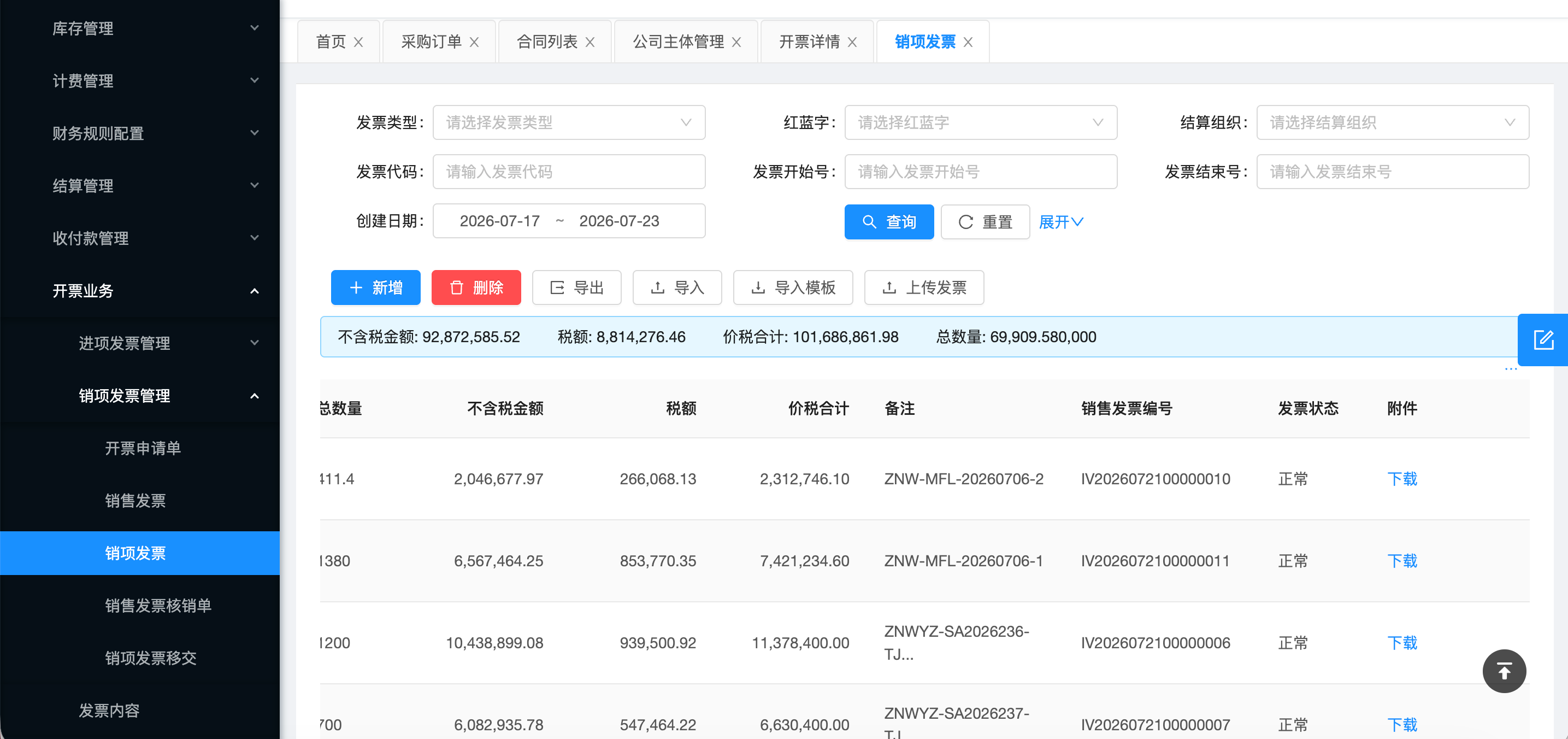This screenshot has height=739, width=1568.
Task: Click the 导入模板 download template button
Action: pyautogui.click(x=793, y=288)
